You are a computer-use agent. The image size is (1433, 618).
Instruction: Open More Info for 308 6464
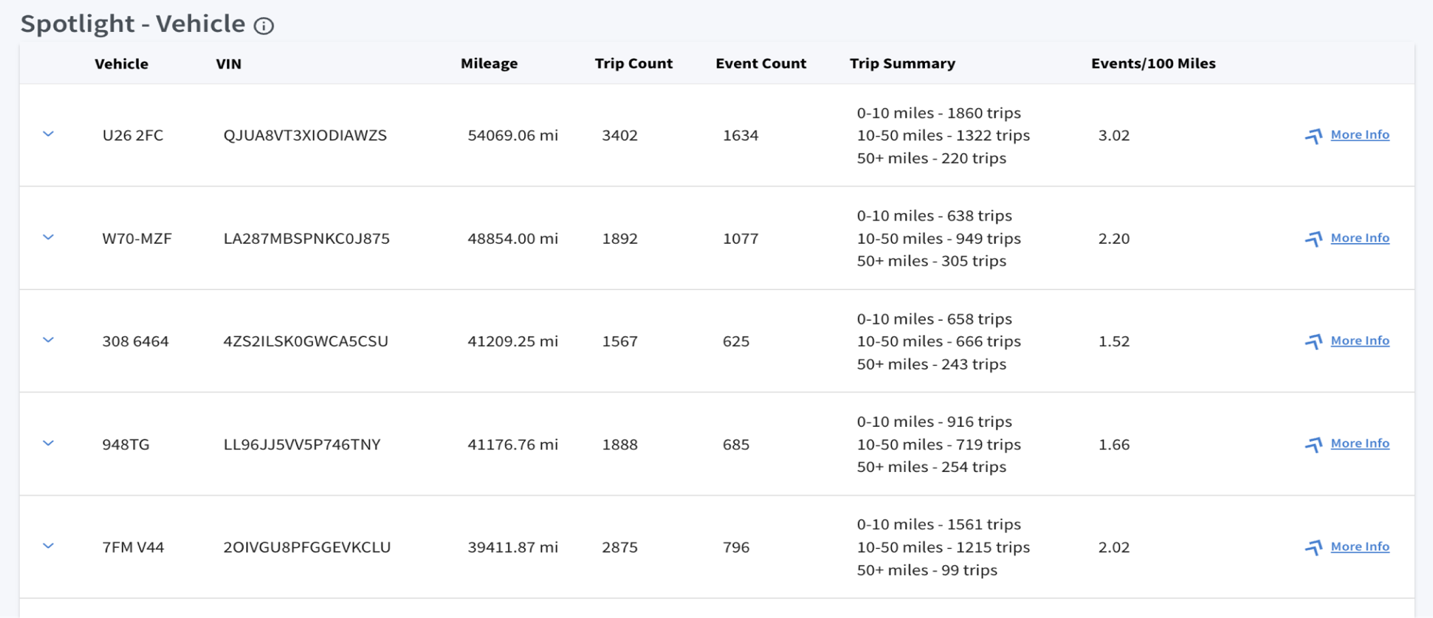pos(1360,341)
